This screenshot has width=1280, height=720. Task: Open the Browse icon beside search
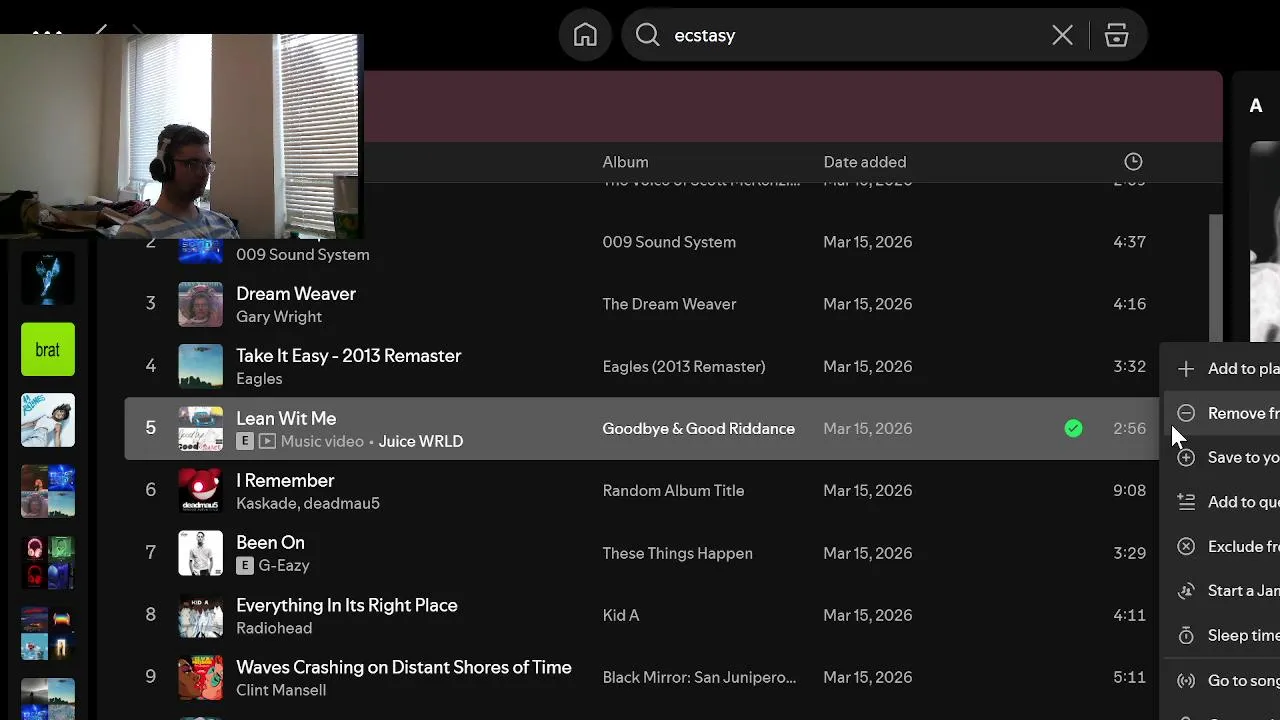click(x=1116, y=36)
